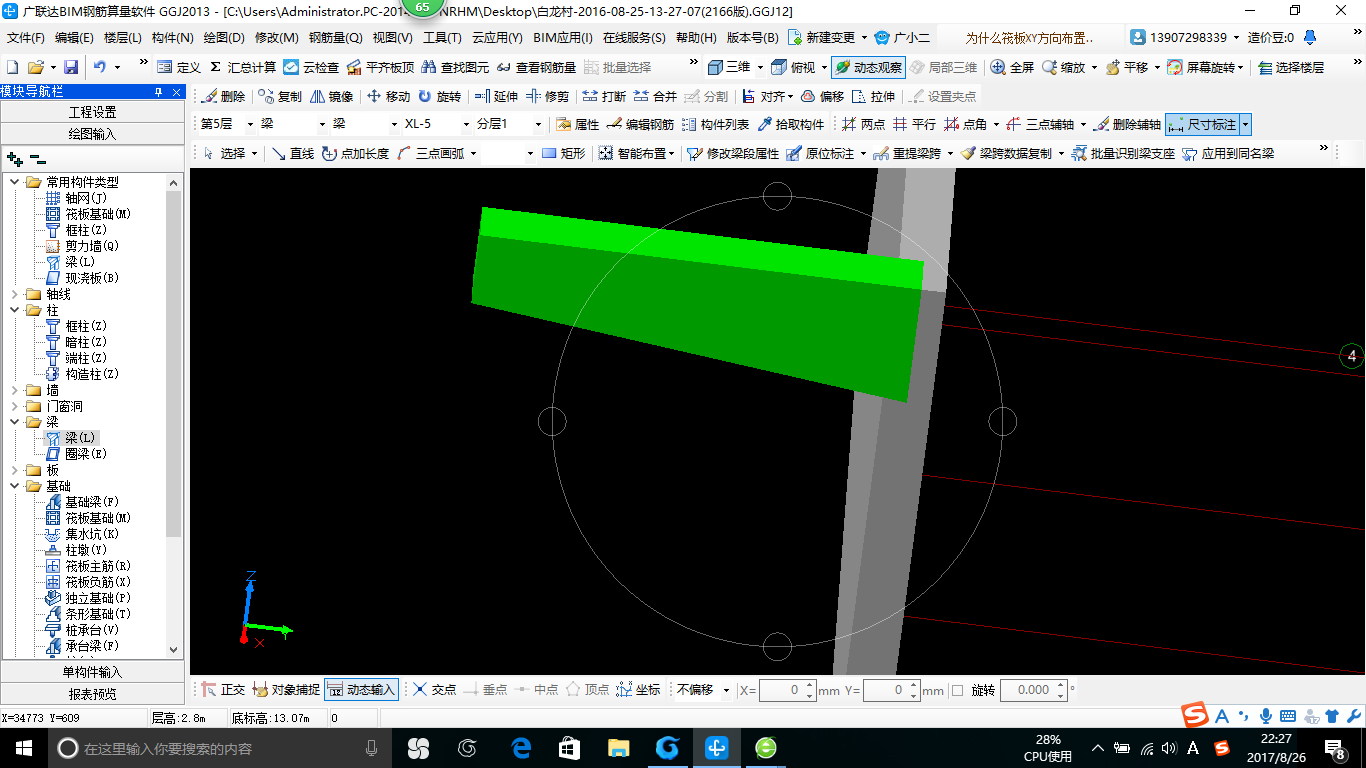Select the 修剪 (trim) tool
Viewport: 1366px width, 768px height.
coord(547,97)
